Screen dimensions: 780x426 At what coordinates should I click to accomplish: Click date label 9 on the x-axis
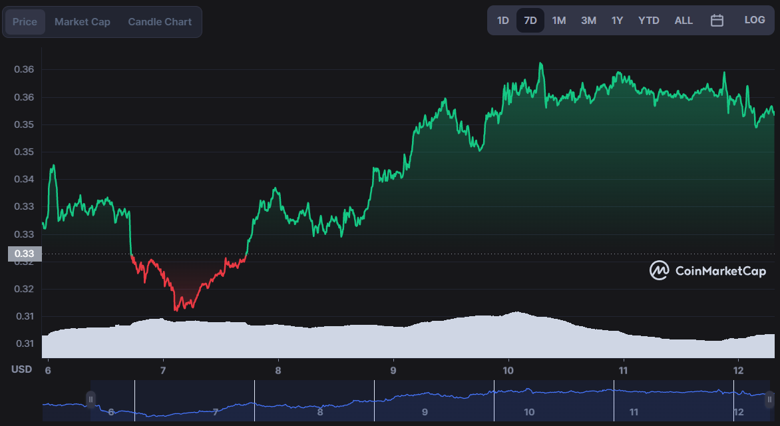393,370
